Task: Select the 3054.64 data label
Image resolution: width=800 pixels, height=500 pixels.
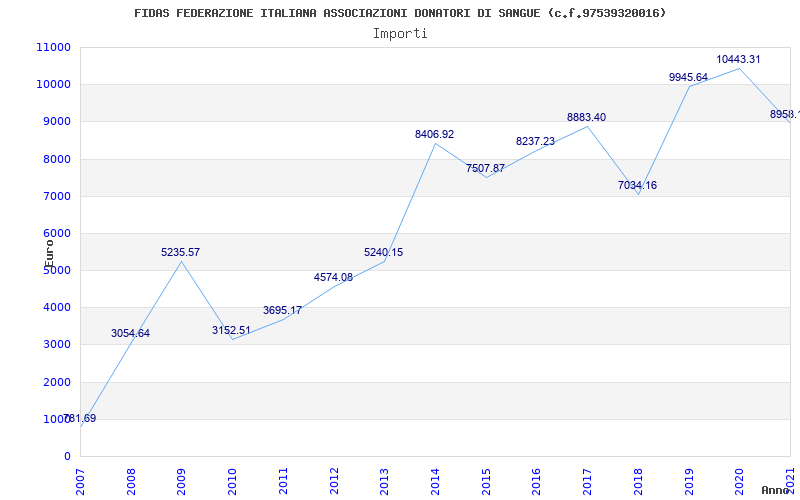Action: point(130,334)
